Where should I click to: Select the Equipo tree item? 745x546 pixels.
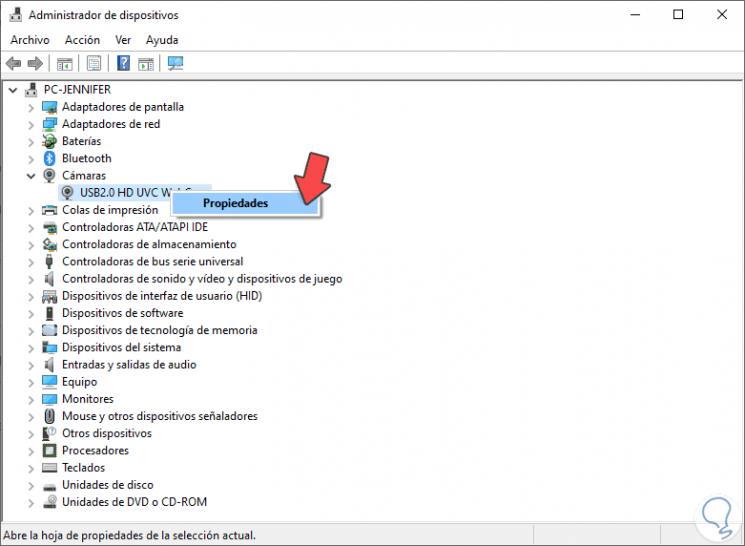tap(79, 382)
